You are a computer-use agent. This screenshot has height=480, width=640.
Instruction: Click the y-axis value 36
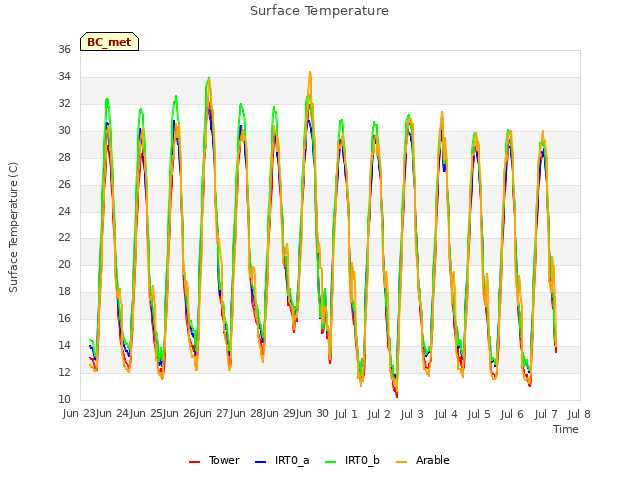pyautogui.click(x=64, y=49)
